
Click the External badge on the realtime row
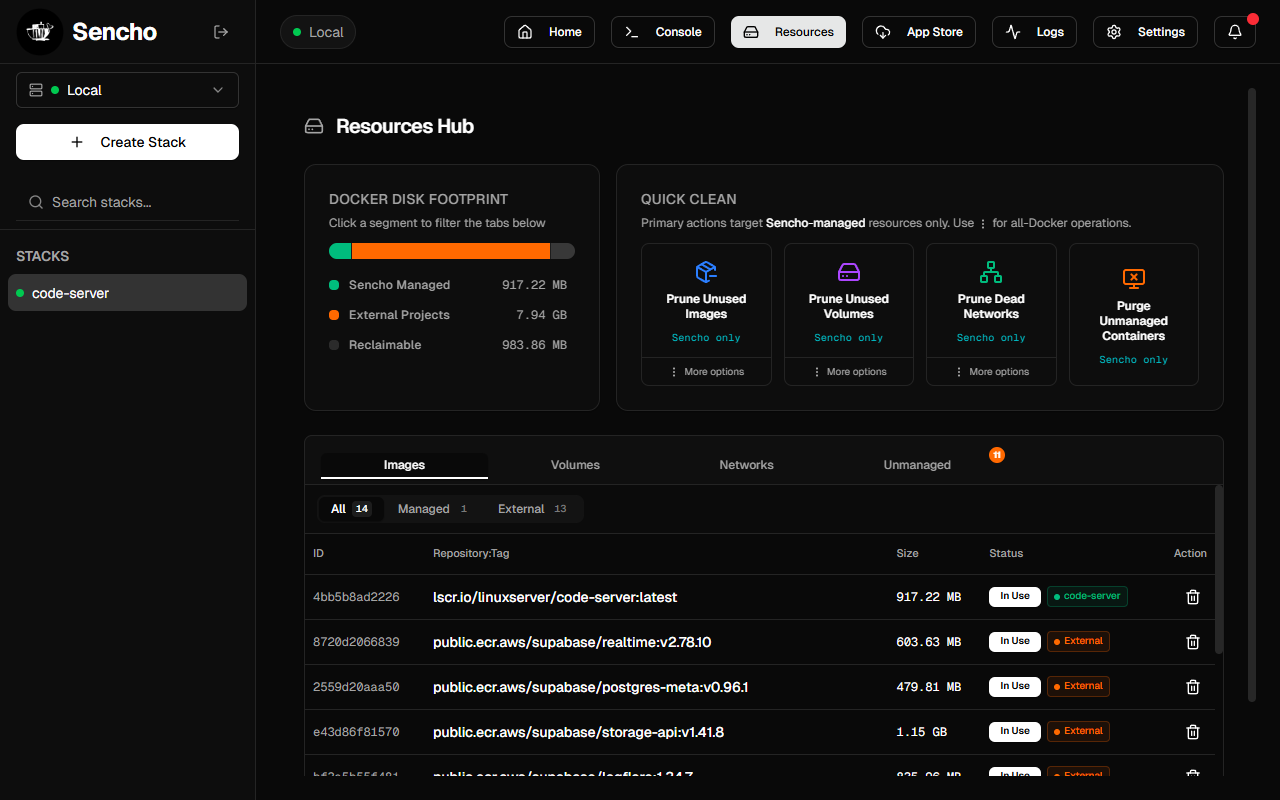[1078, 641]
